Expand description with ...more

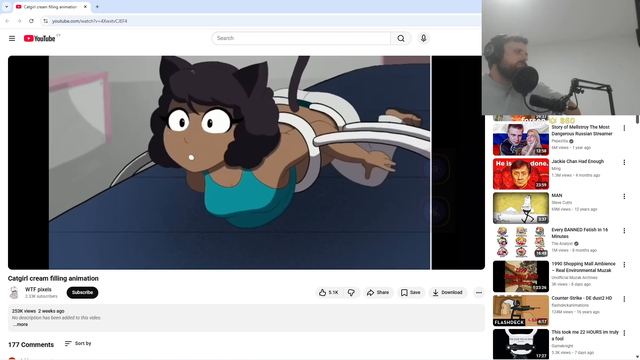(x=20, y=324)
